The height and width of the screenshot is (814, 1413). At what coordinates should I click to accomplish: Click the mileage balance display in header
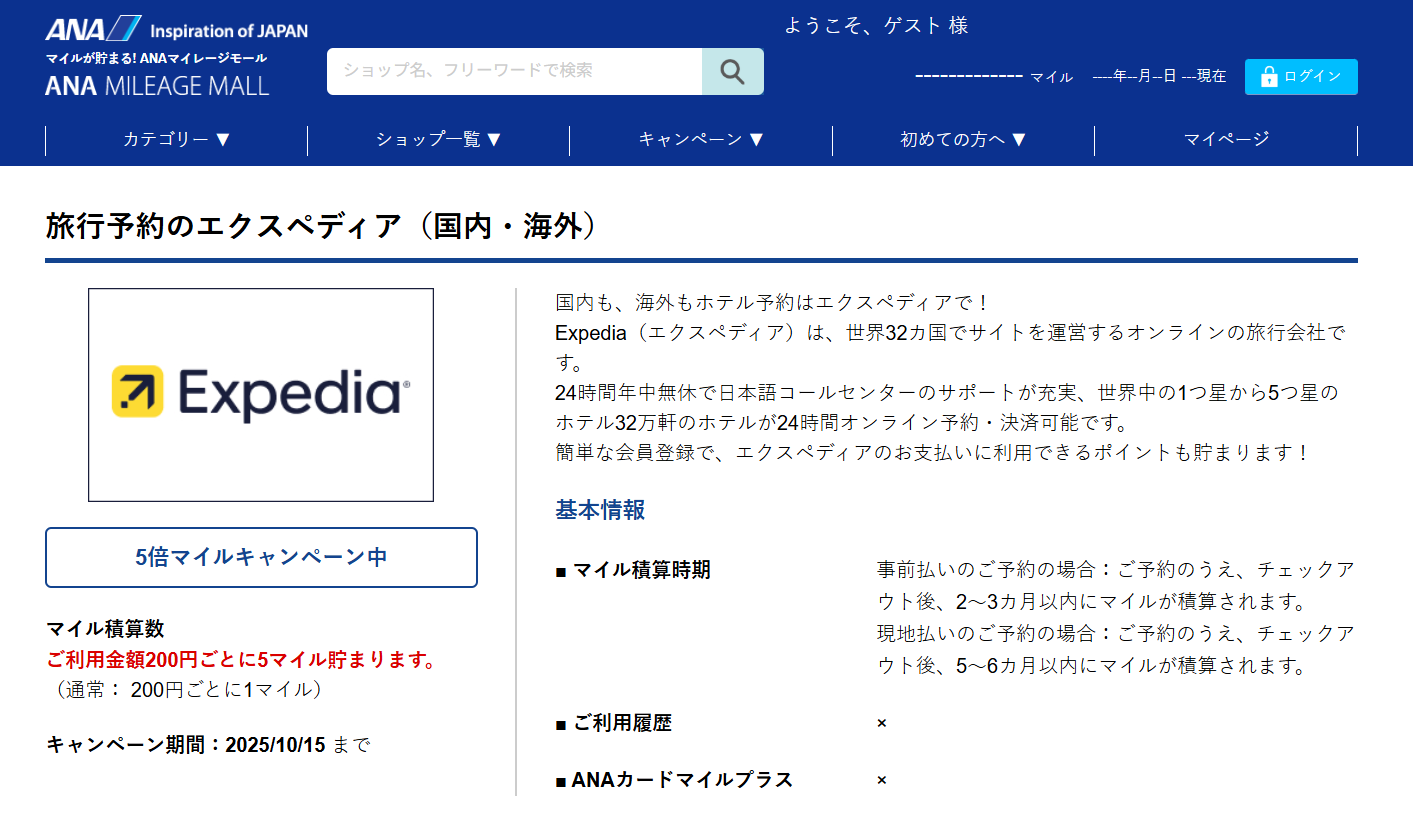993,77
